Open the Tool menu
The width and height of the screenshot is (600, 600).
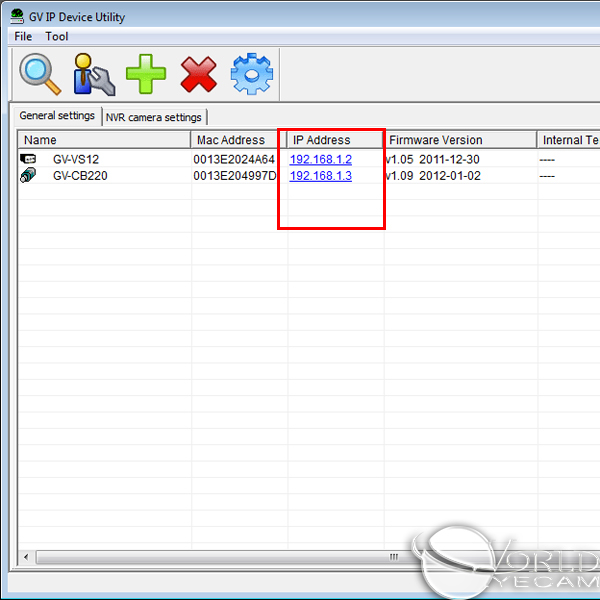[x=57, y=36]
